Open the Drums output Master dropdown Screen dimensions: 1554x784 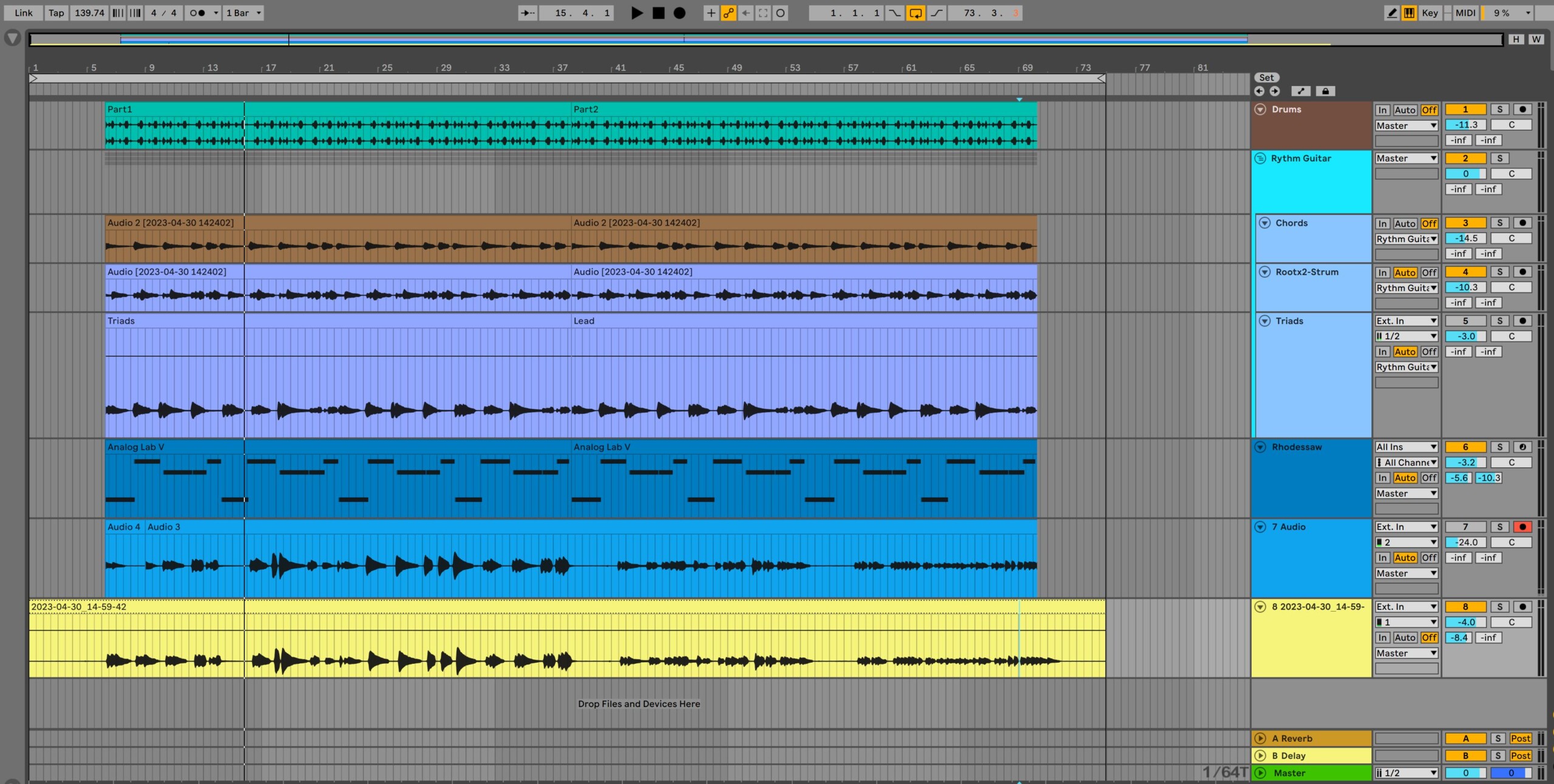click(1406, 126)
